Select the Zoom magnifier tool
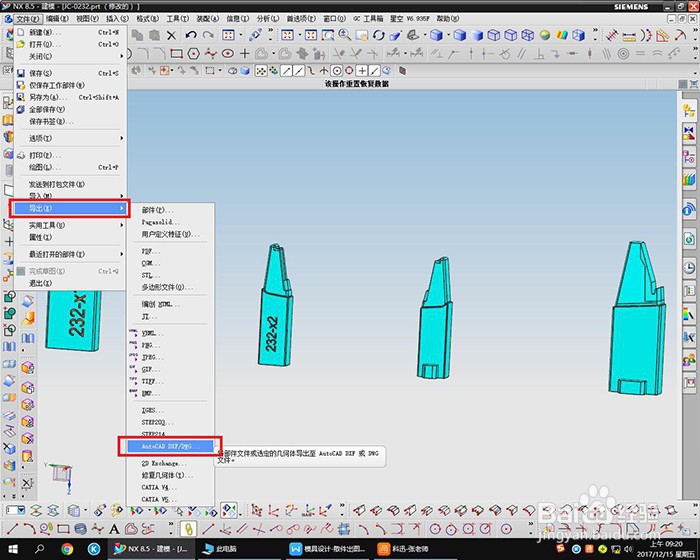The width and height of the screenshot is (700, 560). pos(344,35)
